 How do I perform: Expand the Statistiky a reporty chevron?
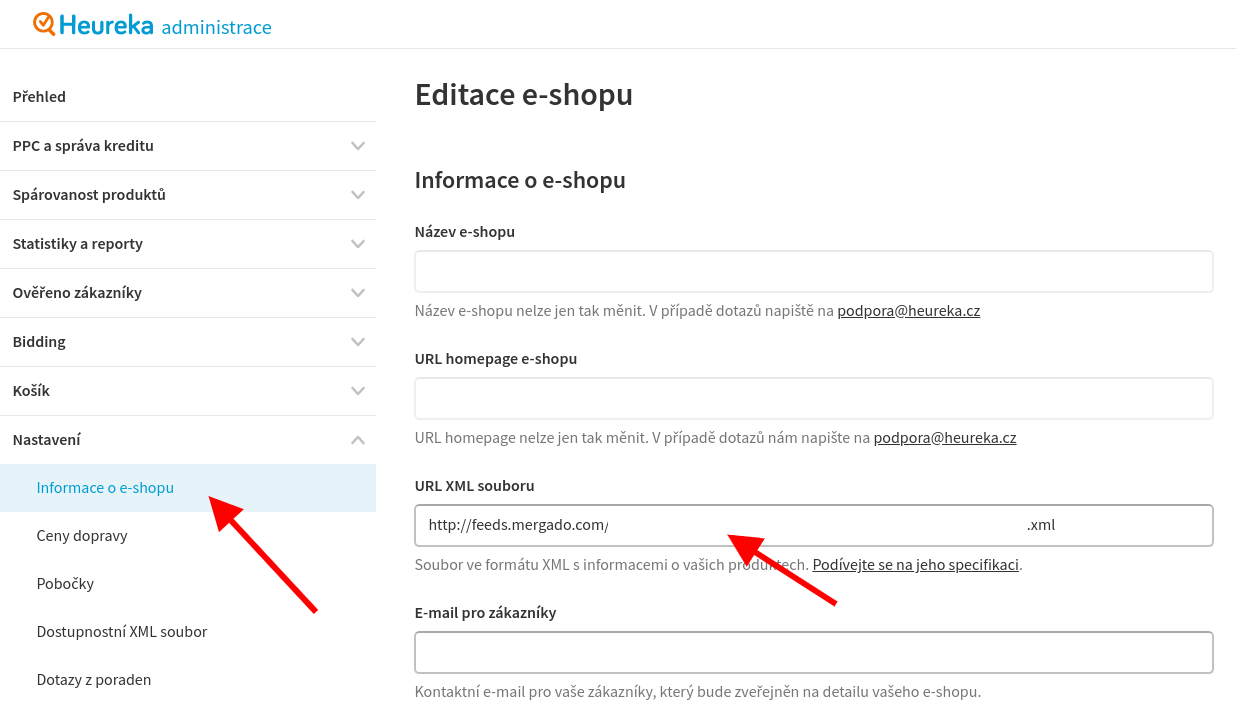(x=358, y=244)
